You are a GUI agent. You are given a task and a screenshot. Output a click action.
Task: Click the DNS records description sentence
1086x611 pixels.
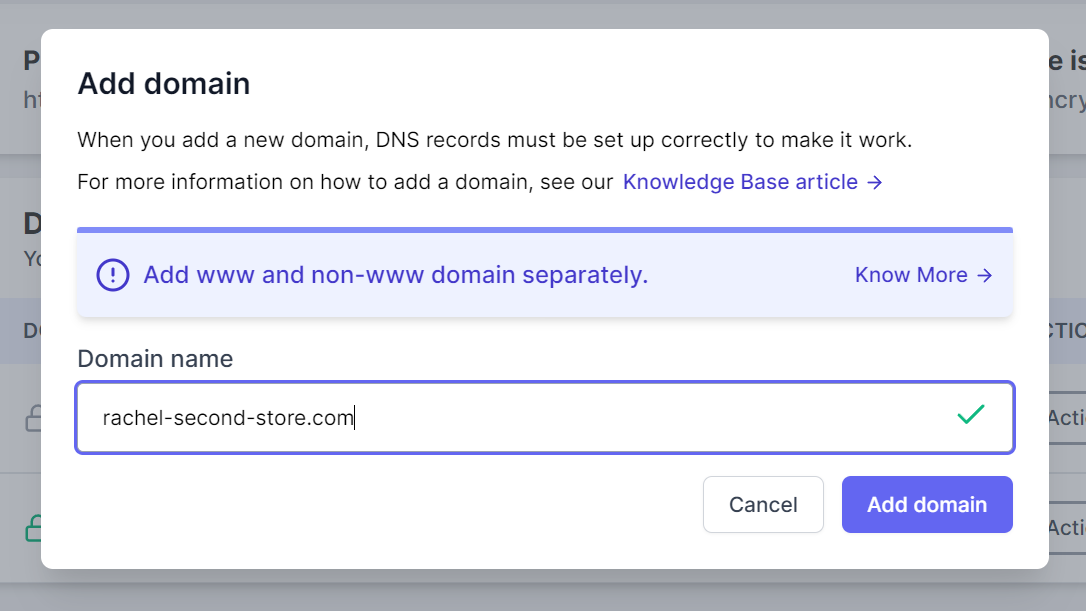point(495,140)
